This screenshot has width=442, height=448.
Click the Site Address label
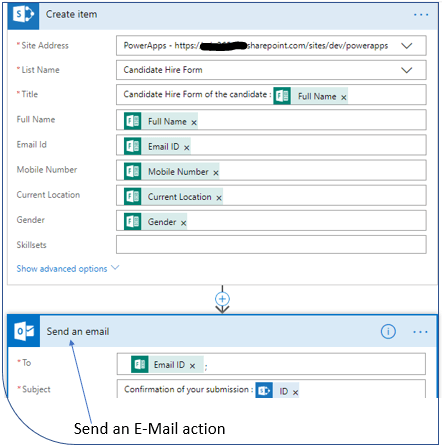coord(45,45)
